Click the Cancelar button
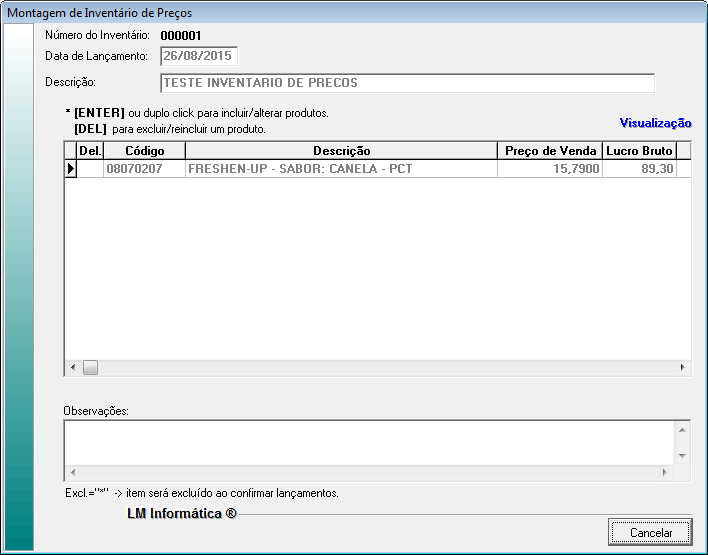708x555 pixels. pos(650,532)
